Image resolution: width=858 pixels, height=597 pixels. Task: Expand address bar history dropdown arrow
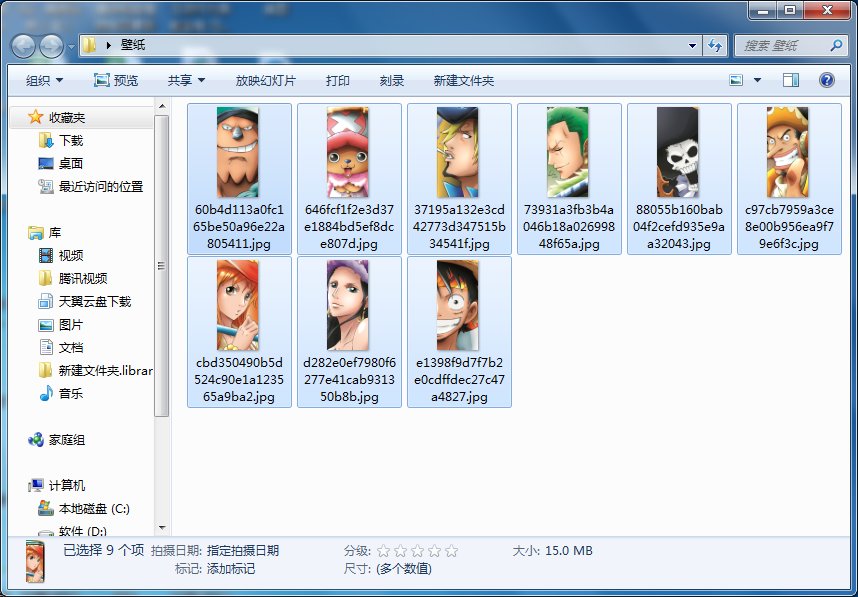click(692, 45)
